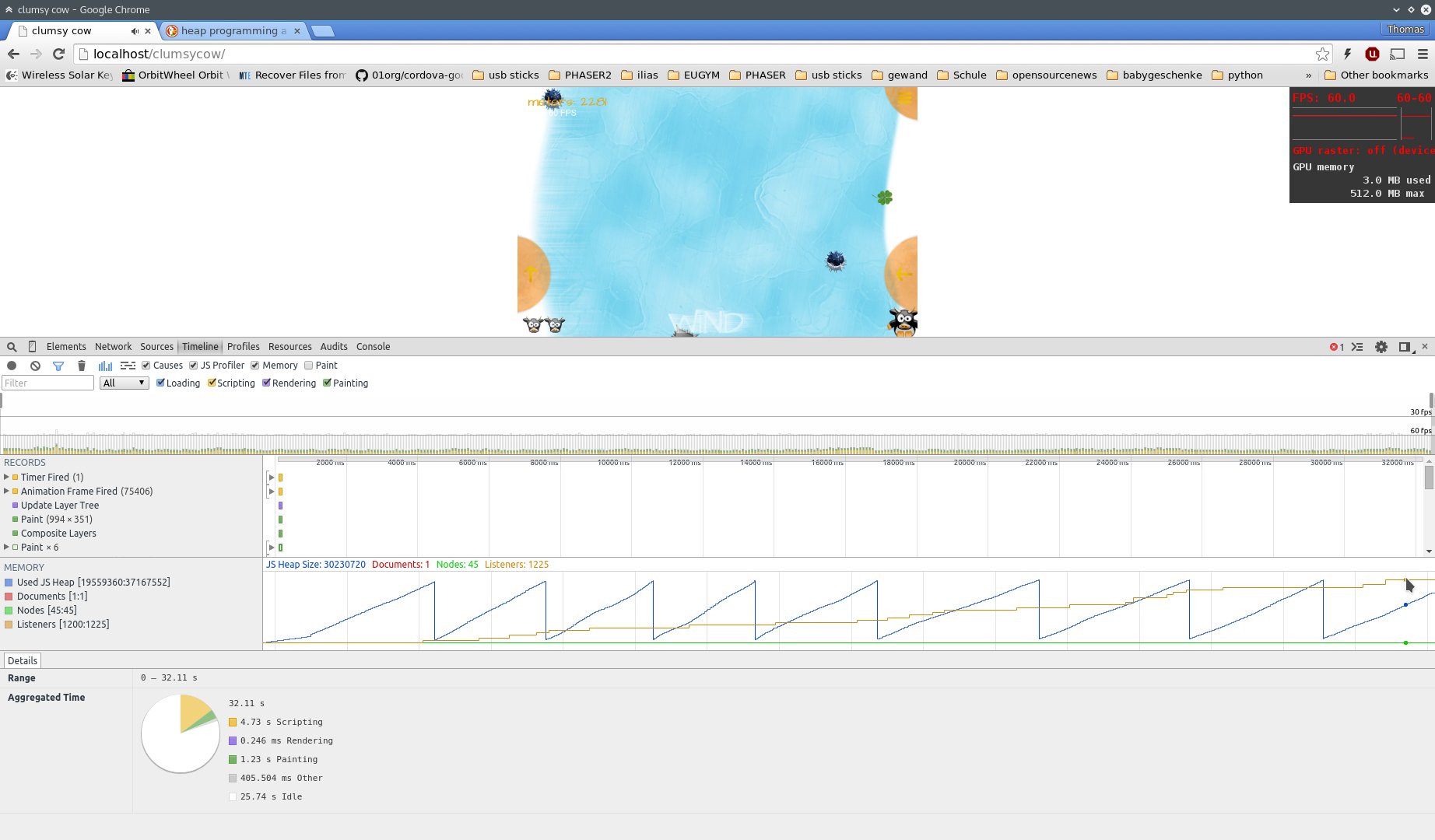Screen dimensions: 1435x840
Task: Click the Filter text field
Action: coord(48,383)
